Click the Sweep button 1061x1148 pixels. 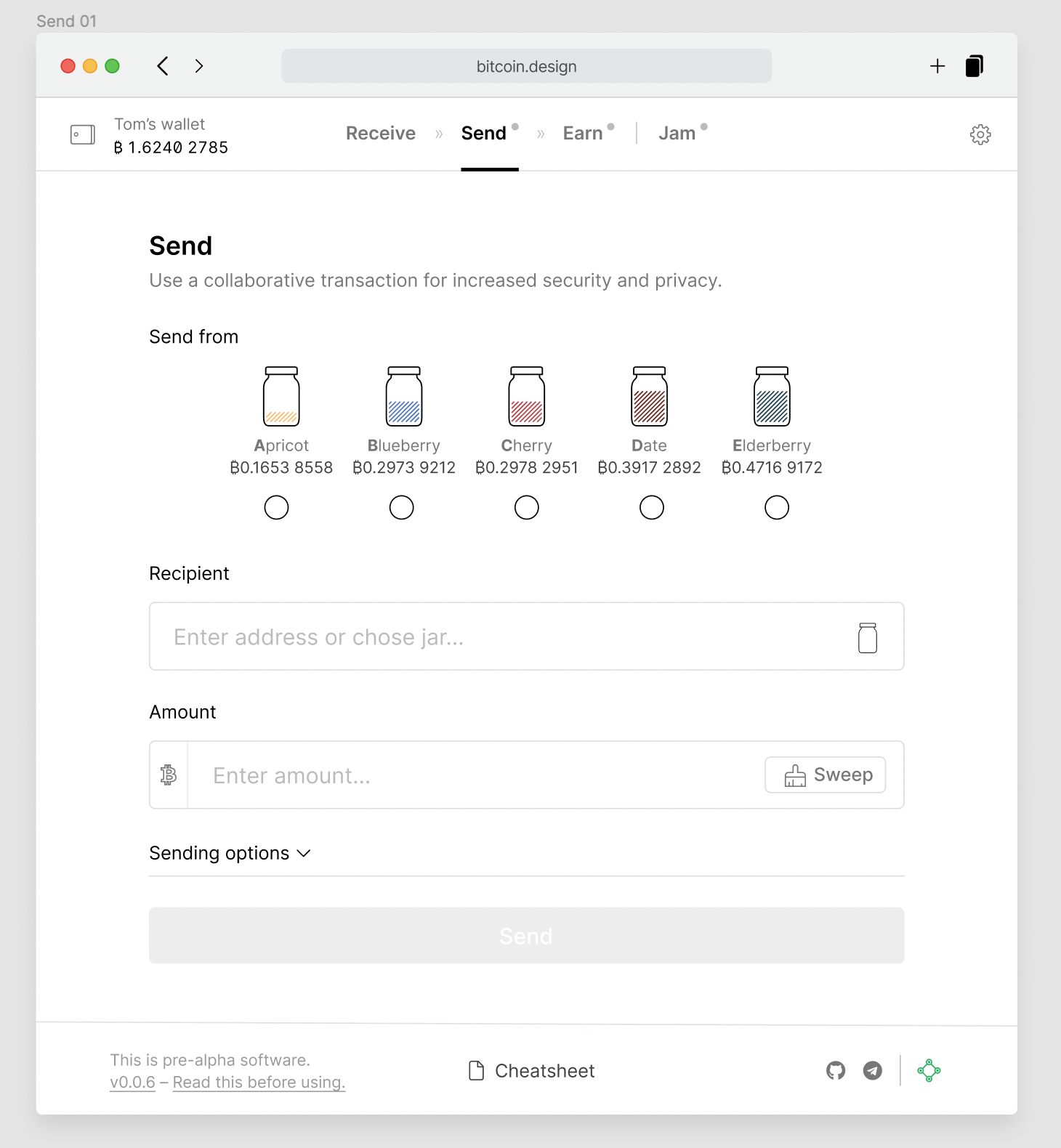pyautogui.click(x=826, y=775)
